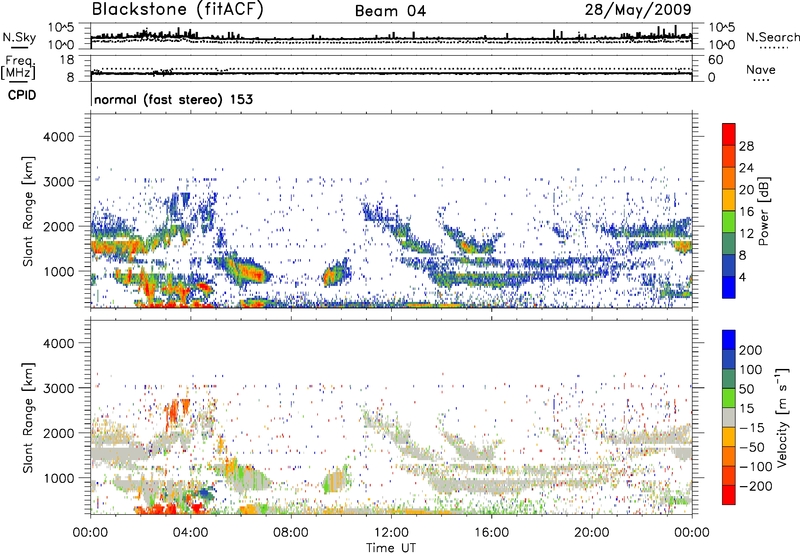This screenshot has width=800, height=554.
Task: Click the '18' frequency axis value
Action: tap(67, 60)
